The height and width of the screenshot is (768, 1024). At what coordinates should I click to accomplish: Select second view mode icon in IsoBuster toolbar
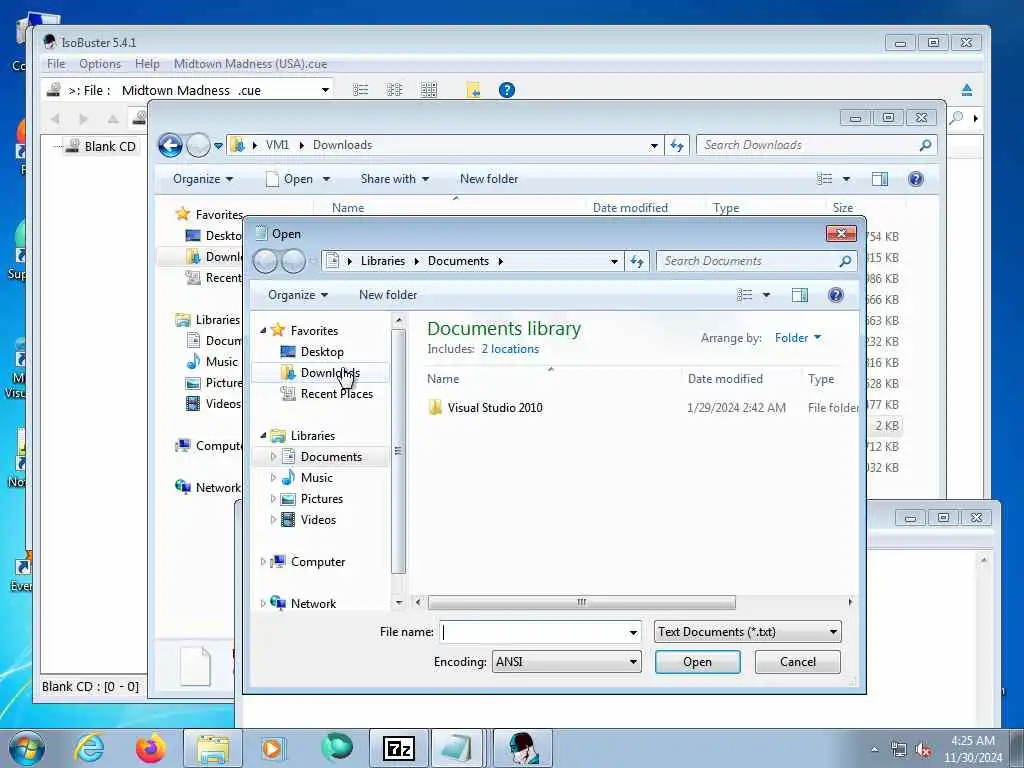click(394, 90)
